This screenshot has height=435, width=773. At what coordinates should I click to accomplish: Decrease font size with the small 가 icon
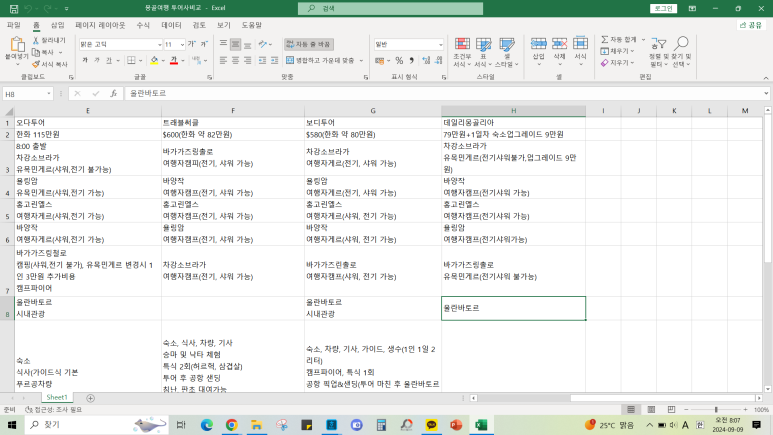click(204, 44)
